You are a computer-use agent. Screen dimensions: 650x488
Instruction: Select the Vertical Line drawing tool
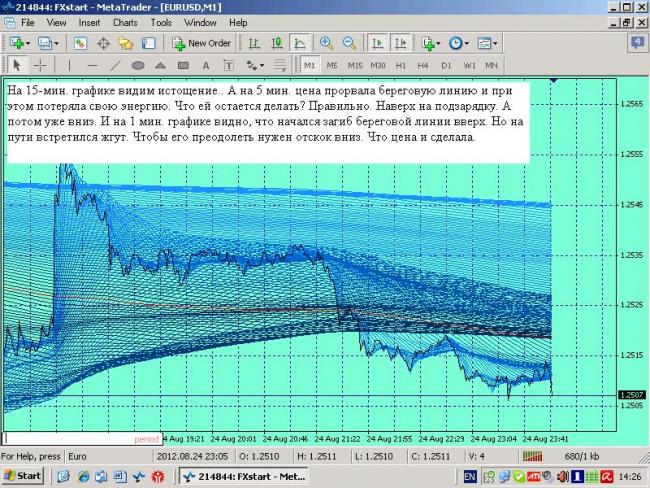[x=69, y=66]
